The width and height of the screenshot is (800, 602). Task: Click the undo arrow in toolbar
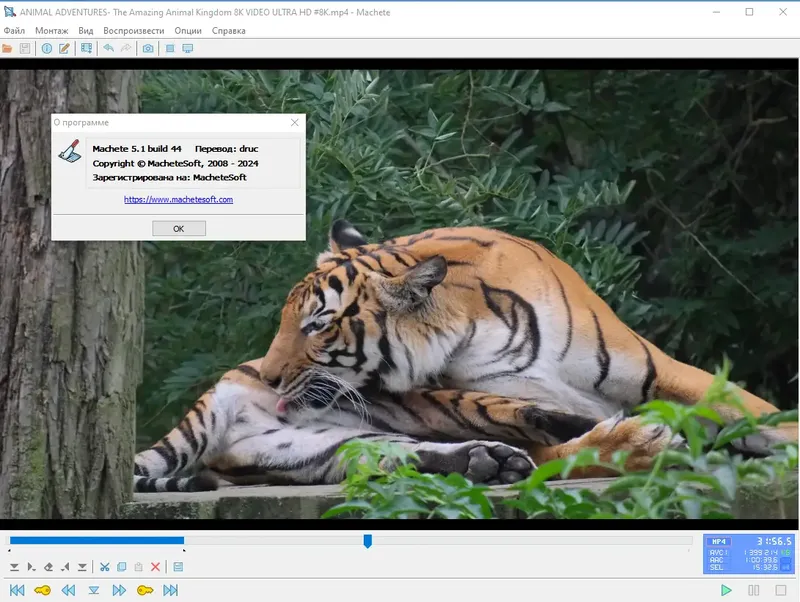(108, 48)
